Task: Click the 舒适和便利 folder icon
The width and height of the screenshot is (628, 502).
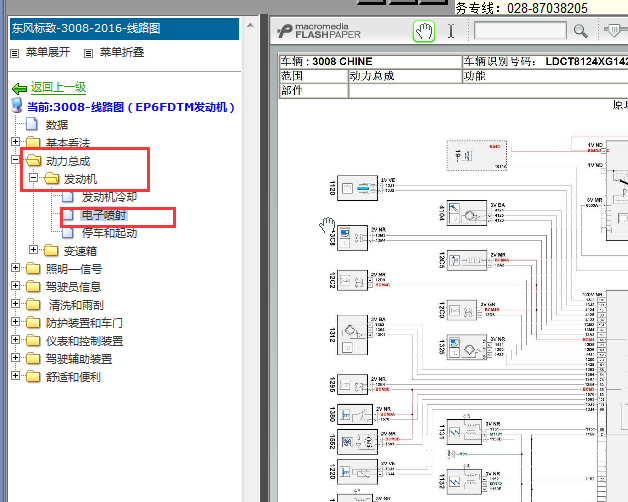Action: click(33, 377)
